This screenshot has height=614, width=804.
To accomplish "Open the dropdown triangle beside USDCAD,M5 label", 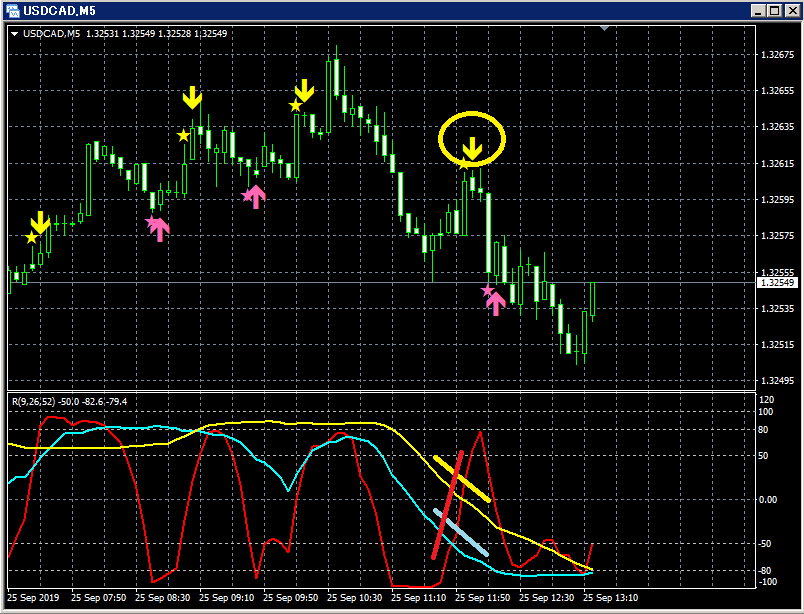I will click(x=14, y=34).
